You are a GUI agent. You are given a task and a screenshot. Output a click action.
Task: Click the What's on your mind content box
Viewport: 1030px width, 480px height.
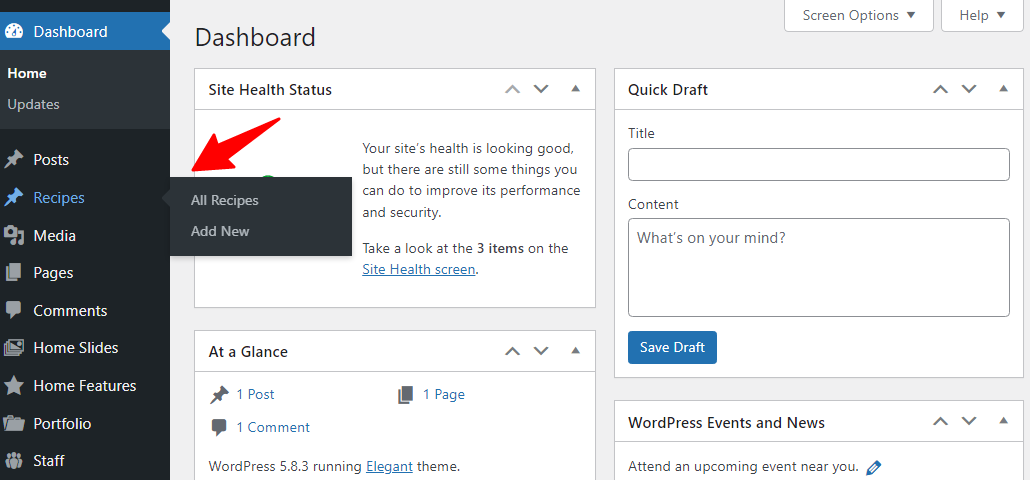pyautogui.click(x=818, y=268)
